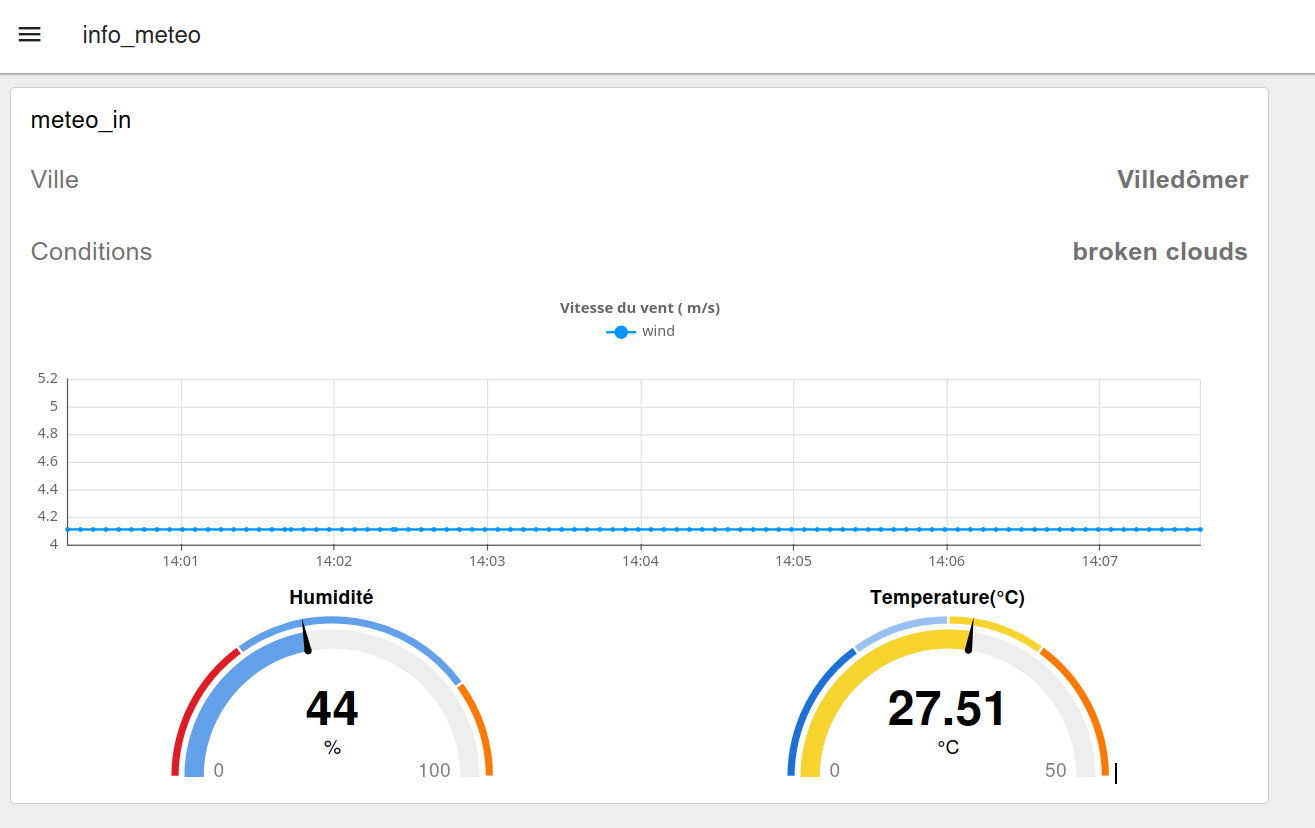
Task: Click the 27.51 temperature reading
Action: pyautogui.click(x=947, y=709)
